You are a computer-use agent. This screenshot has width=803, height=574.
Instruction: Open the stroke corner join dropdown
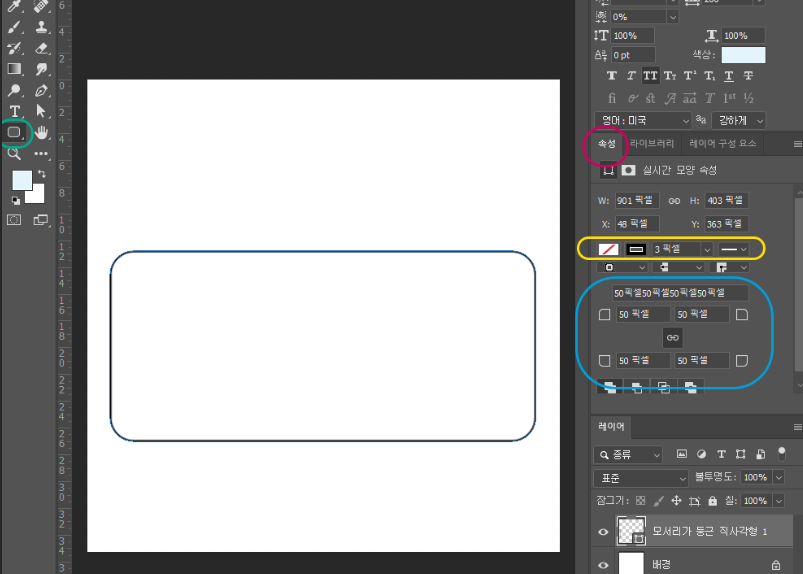pyautogui.click(x=729, y=267)
